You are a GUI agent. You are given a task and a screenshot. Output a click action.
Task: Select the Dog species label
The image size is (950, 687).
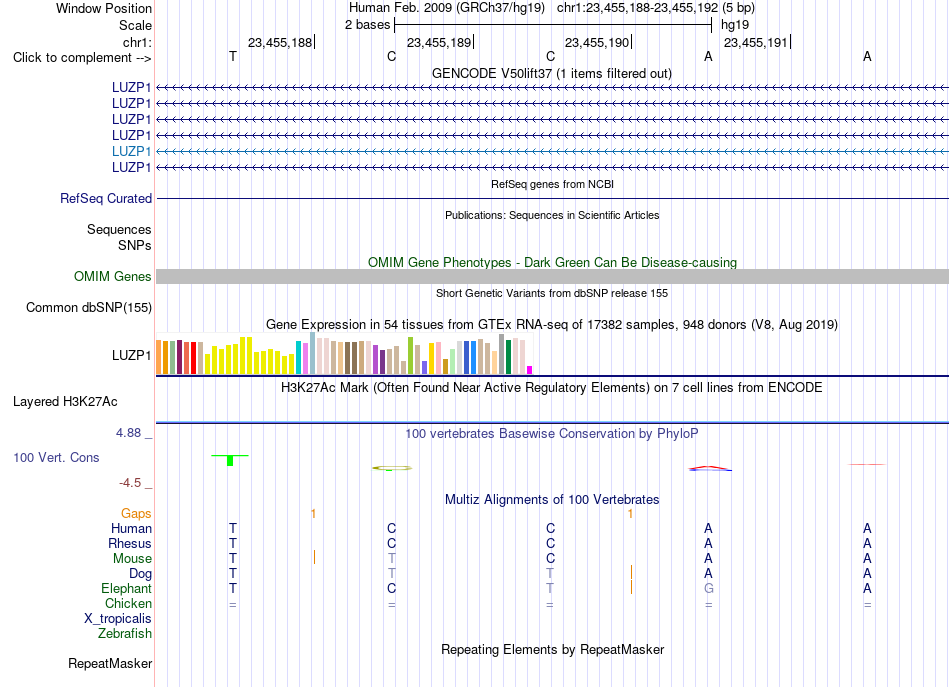pyautogui.click(x=140, y=574)
